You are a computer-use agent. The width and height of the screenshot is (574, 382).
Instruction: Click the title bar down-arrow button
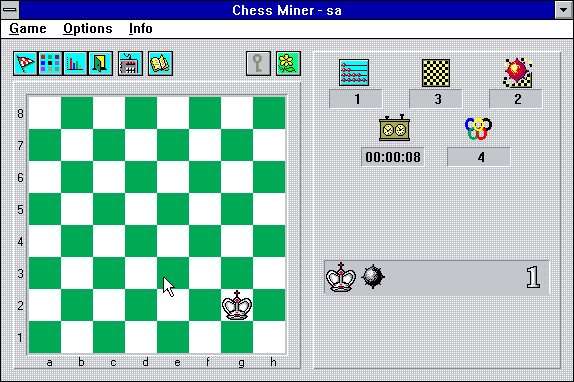[564, 10]
